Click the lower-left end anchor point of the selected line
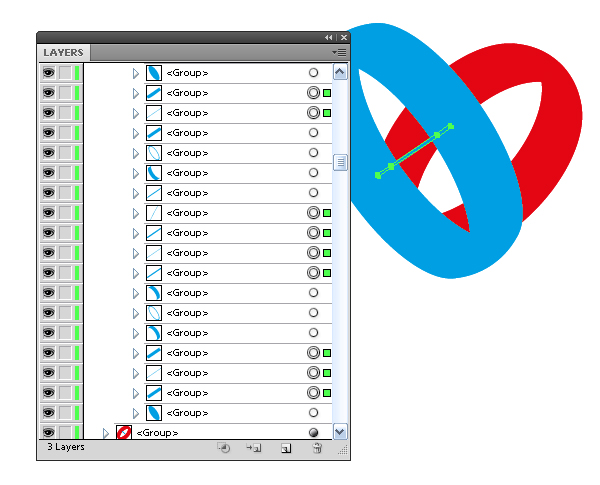600x485 pixels. (378, 175)
